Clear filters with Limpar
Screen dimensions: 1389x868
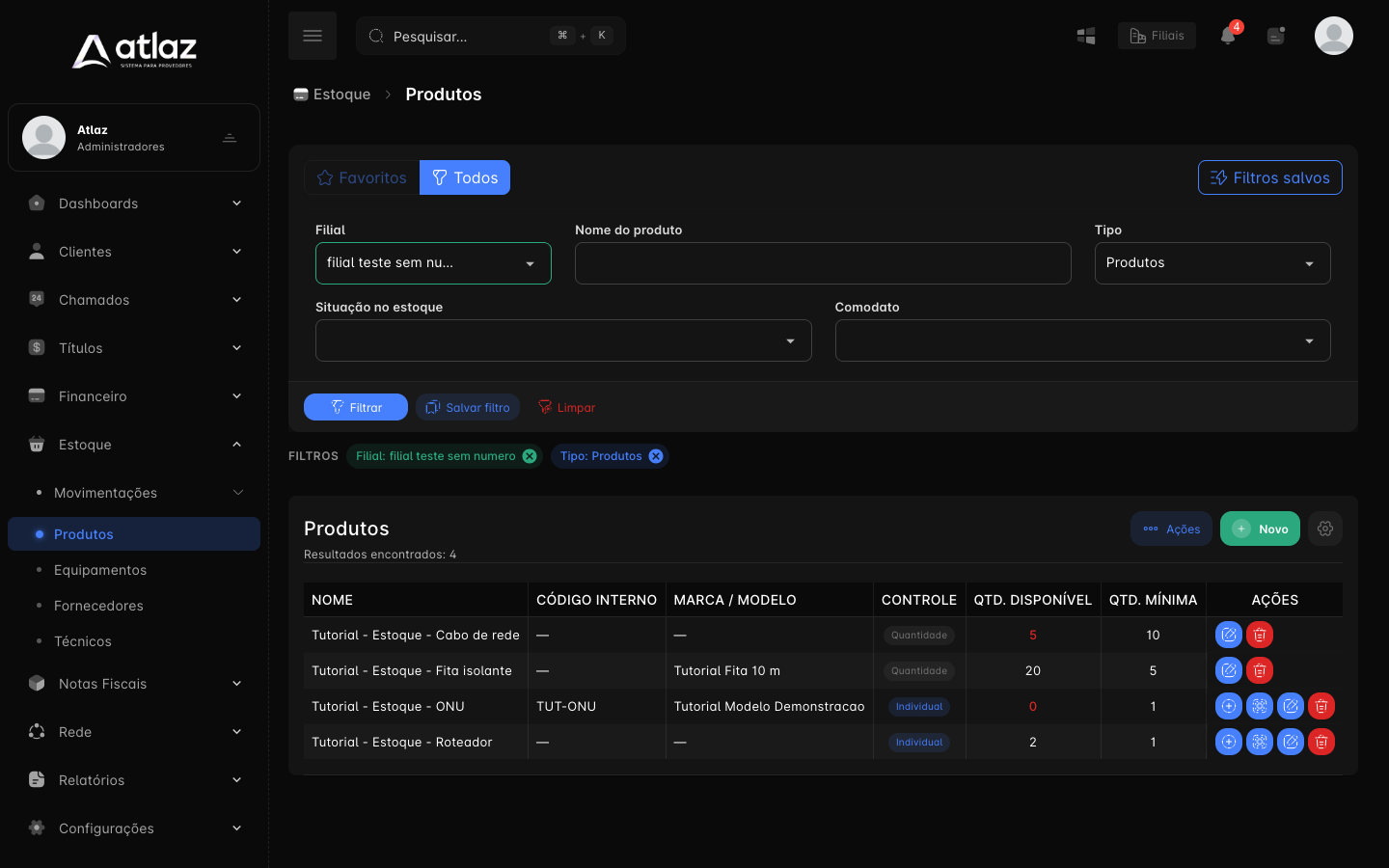566,407
